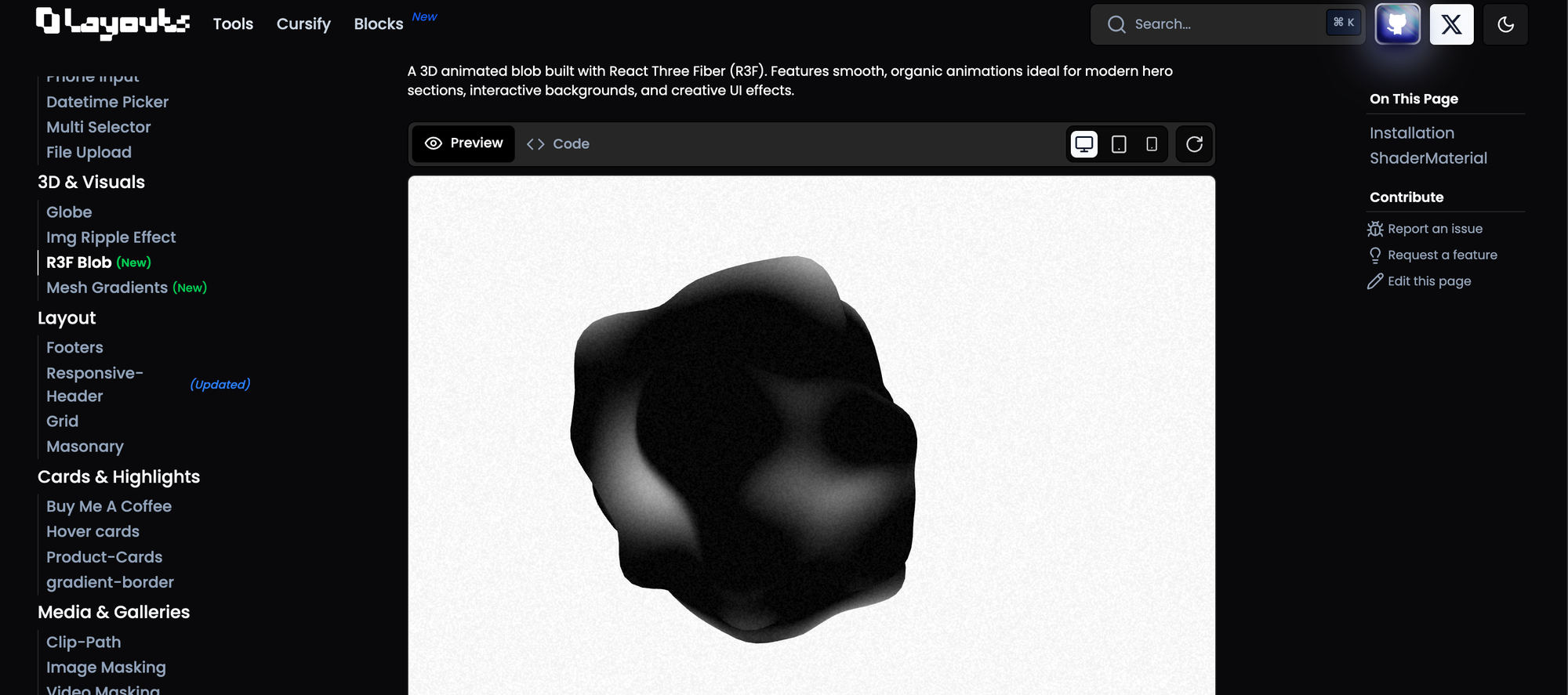Open the X (Twitter) link icon

1451,24
